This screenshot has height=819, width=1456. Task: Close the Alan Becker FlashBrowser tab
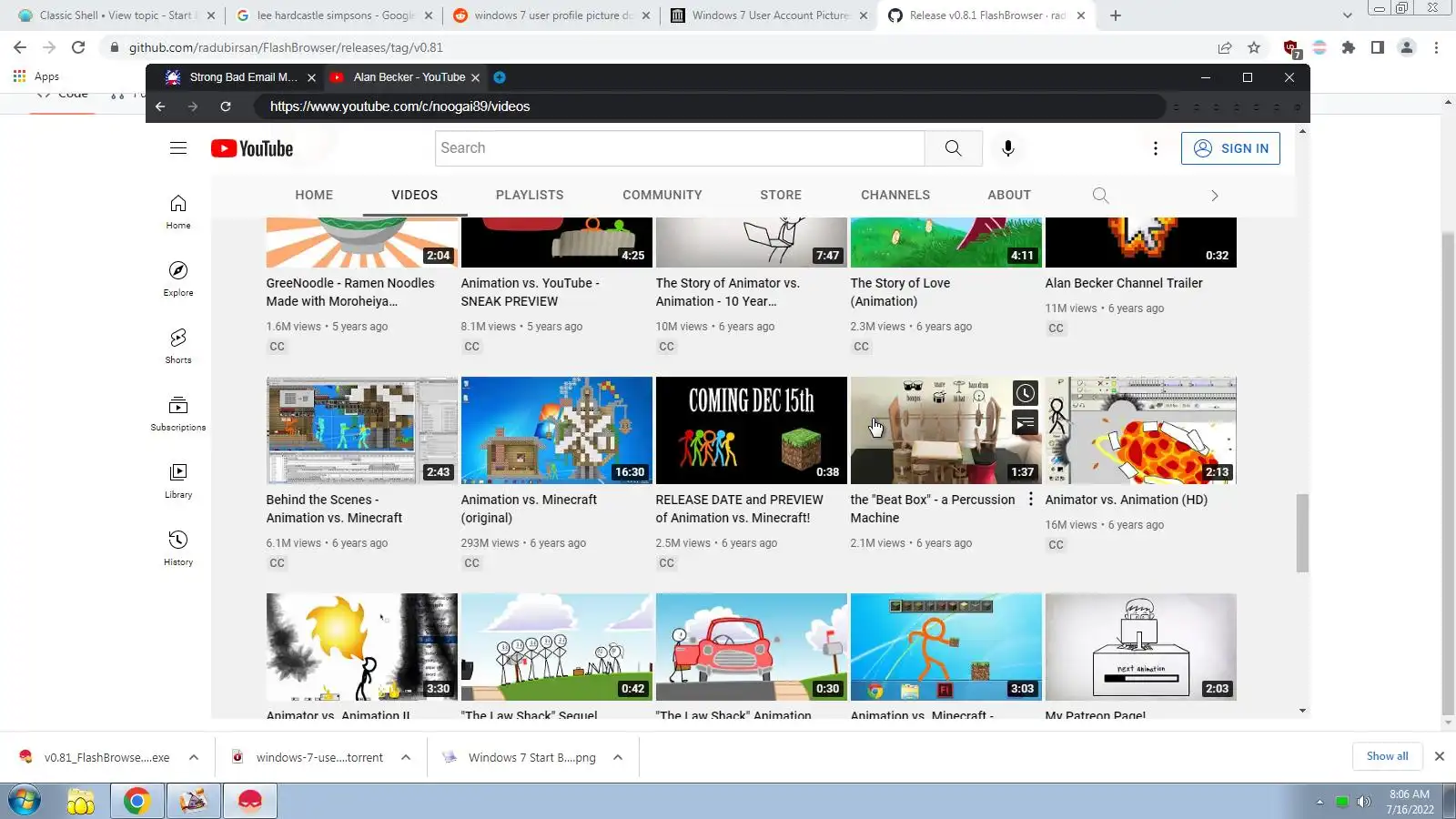(x=475, y=77)
